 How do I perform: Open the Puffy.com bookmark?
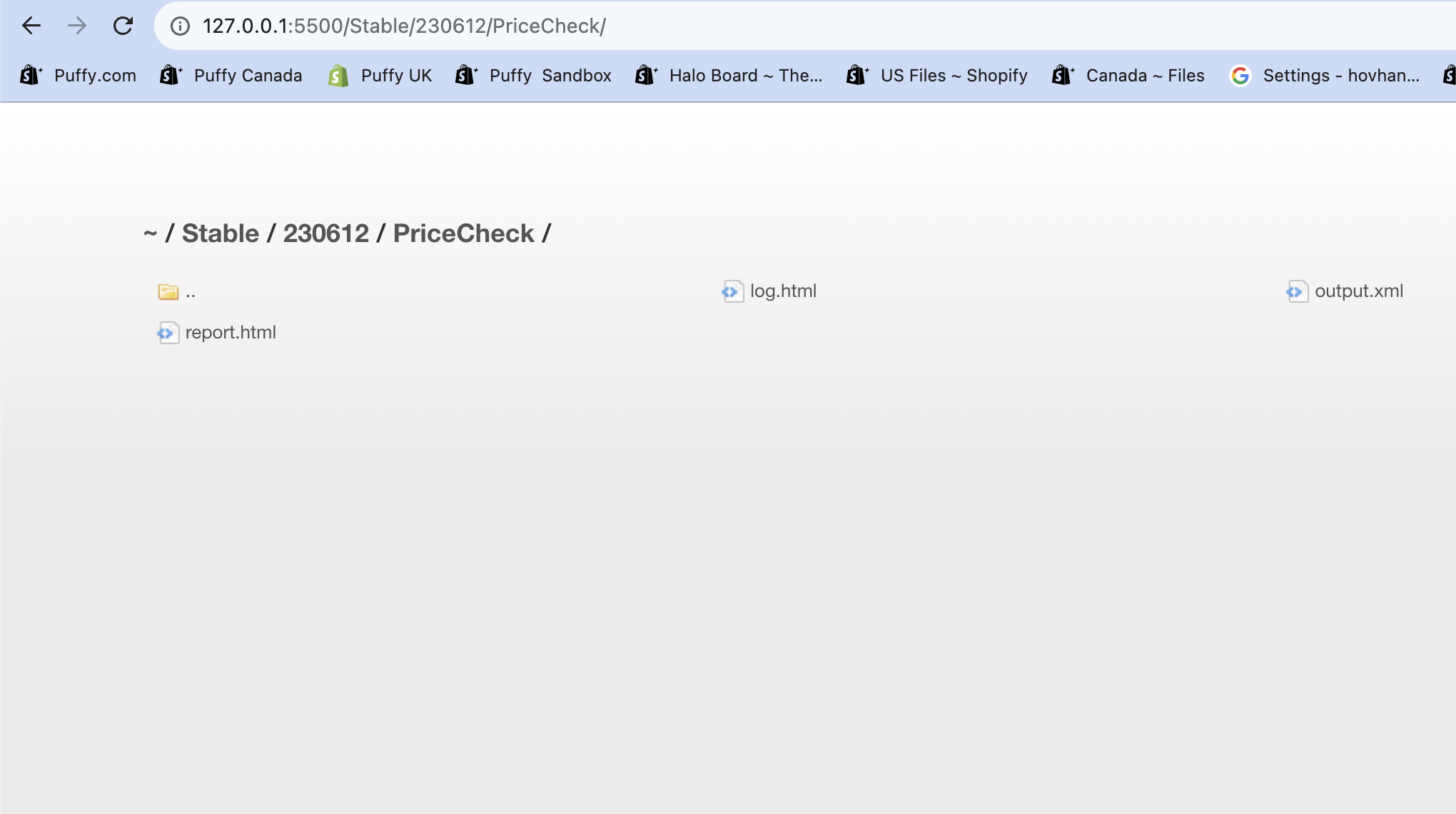[79, 76]
